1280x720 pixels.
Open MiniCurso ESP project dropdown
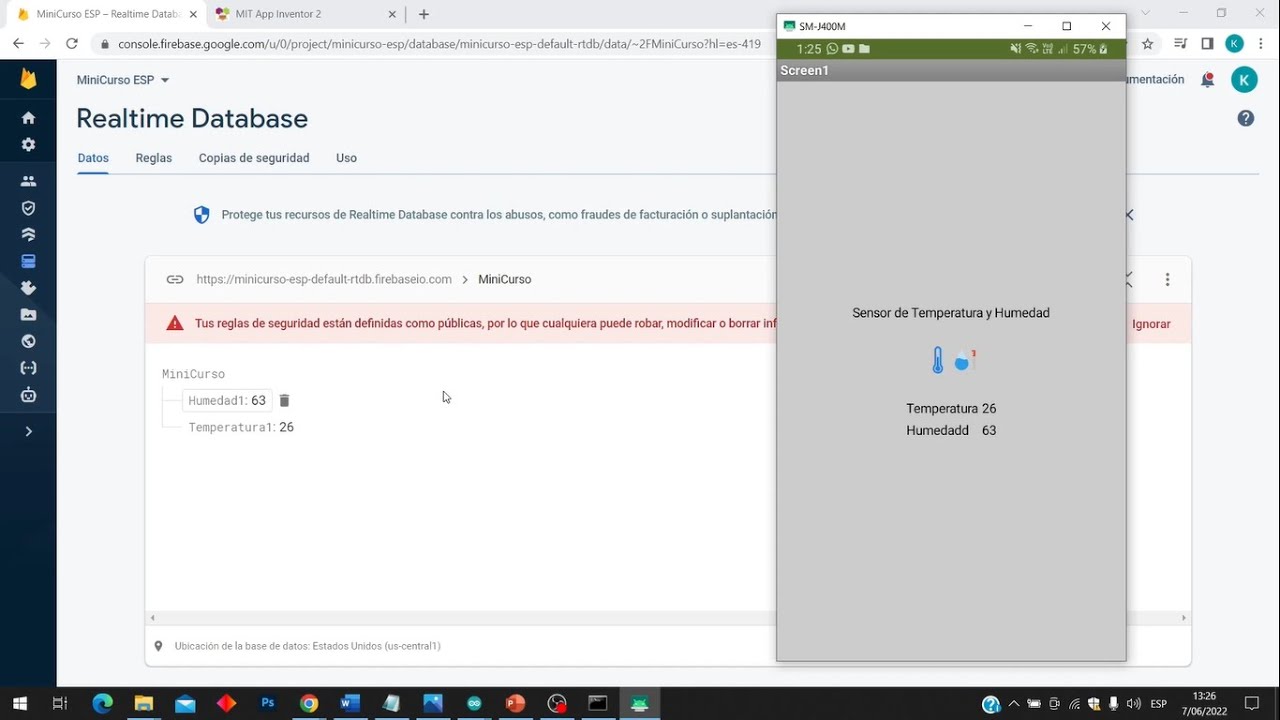coord(123,80)
